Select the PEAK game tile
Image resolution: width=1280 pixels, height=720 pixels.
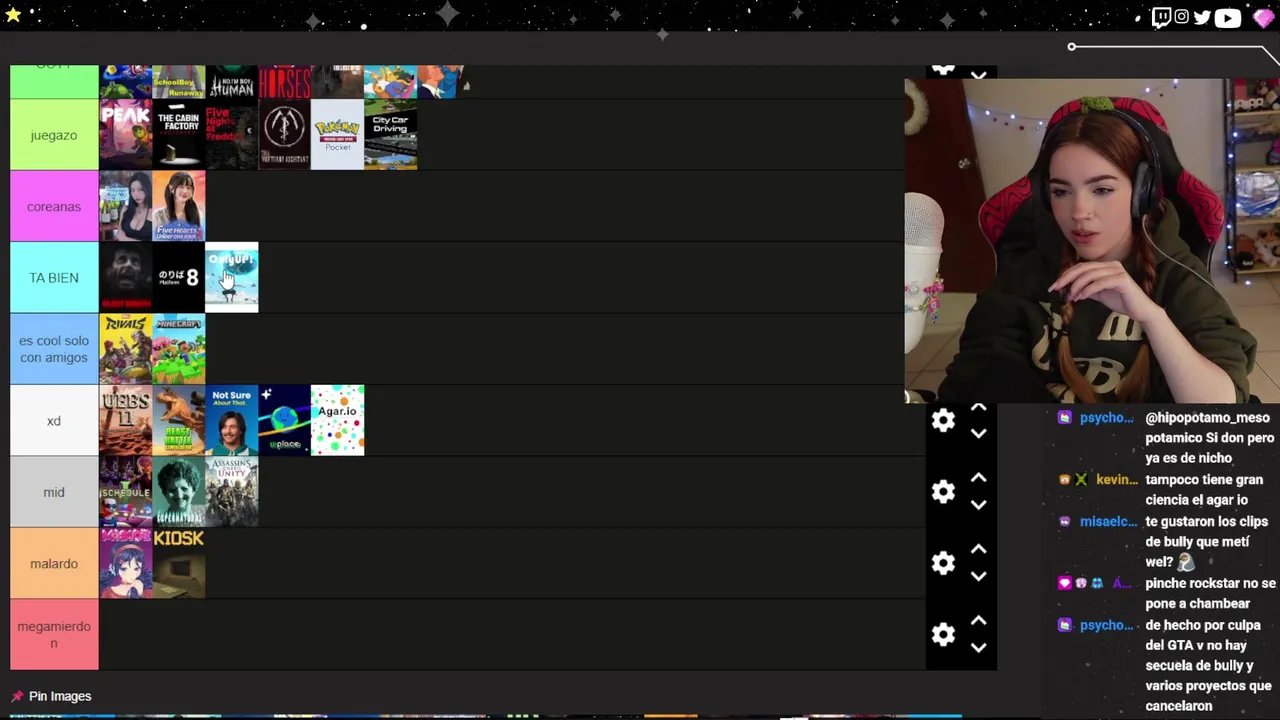125,135
